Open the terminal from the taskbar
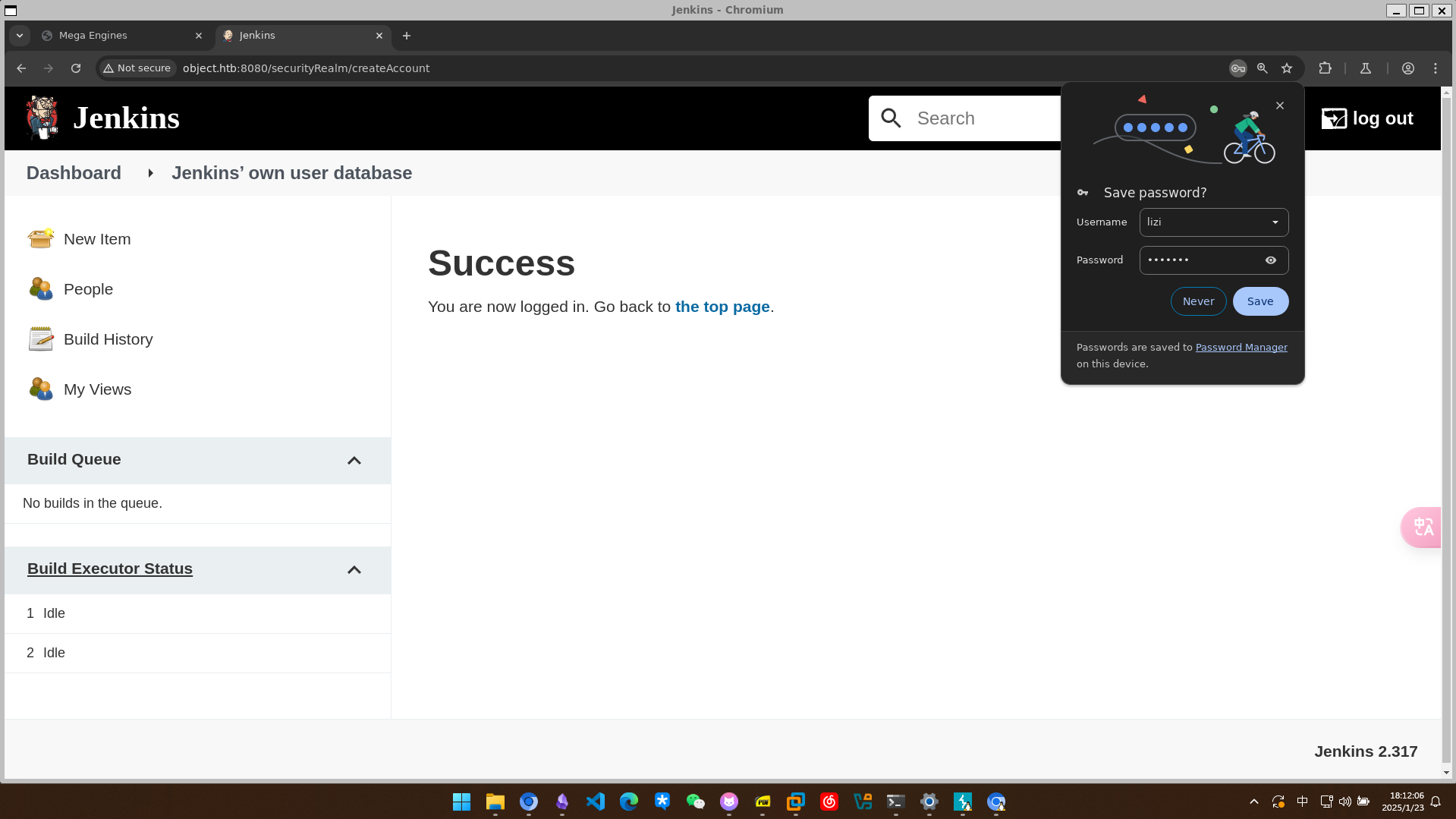Viewport: 1456px width, 819px height. point(895,802)
